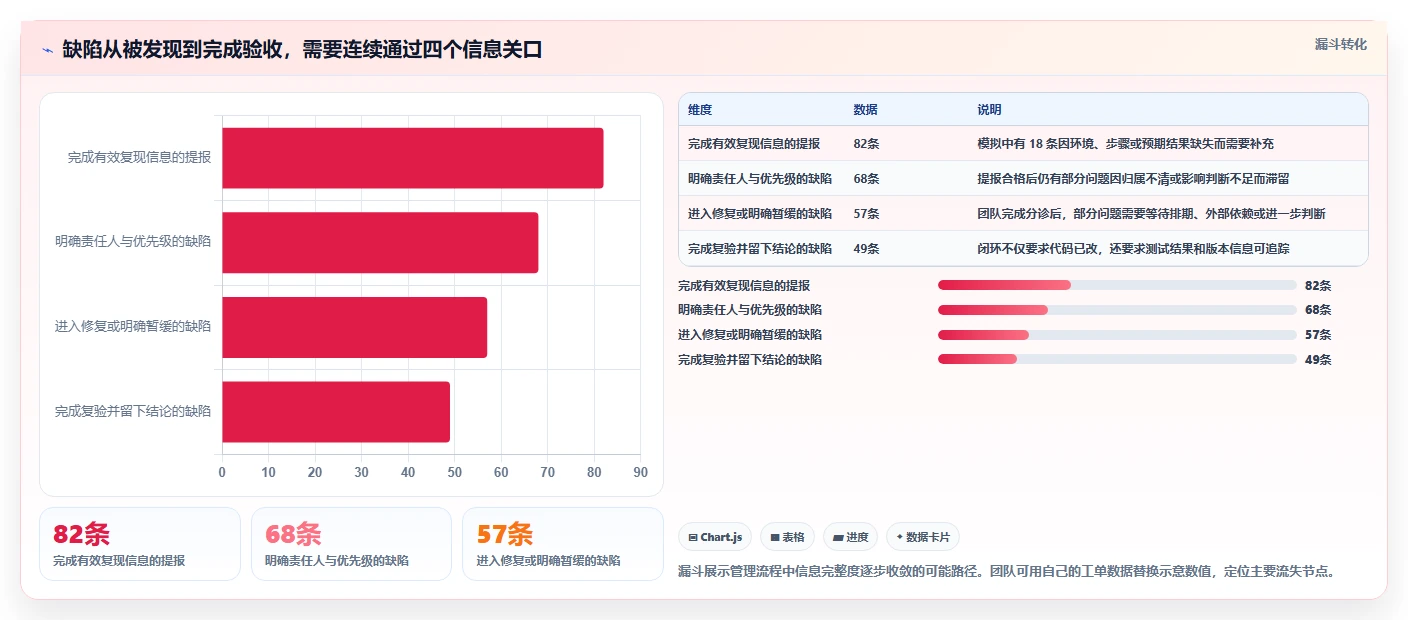Click the 57条 cell in the table

[866, 214]
